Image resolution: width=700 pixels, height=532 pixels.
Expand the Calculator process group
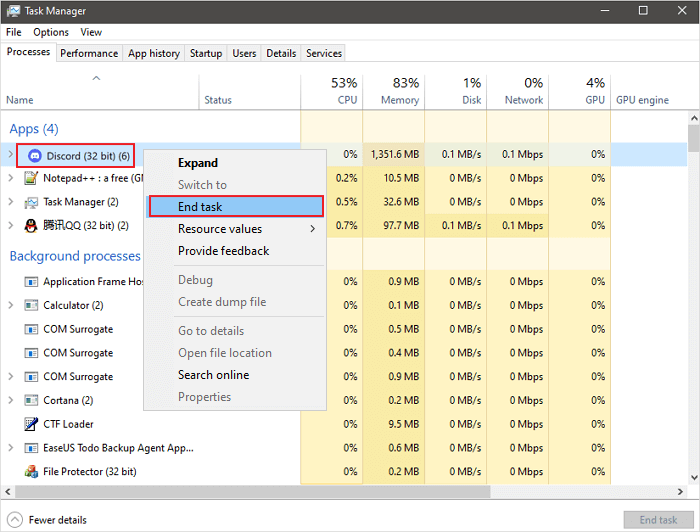coord(11,306)
